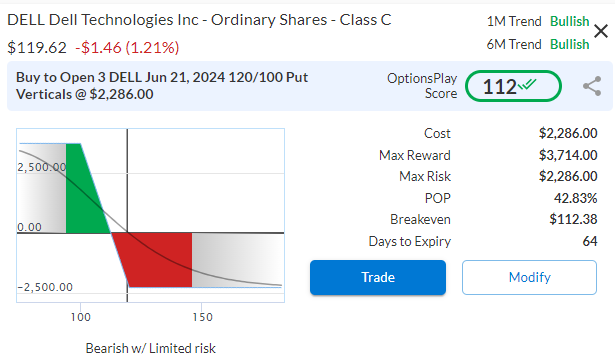Share this trade idea via share icon
Viewport: 615px width, 364px height.
click(x=592, y=86)
